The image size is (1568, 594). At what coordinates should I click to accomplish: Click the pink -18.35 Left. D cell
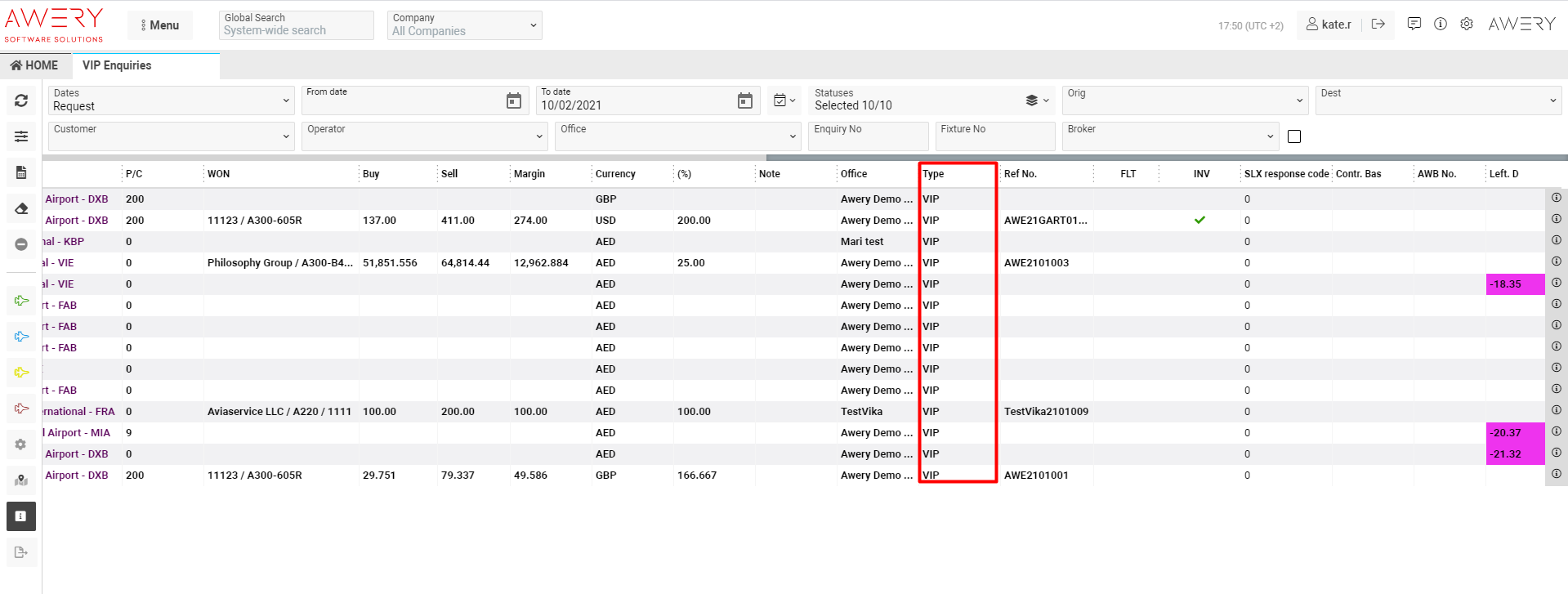point(1514,284)
